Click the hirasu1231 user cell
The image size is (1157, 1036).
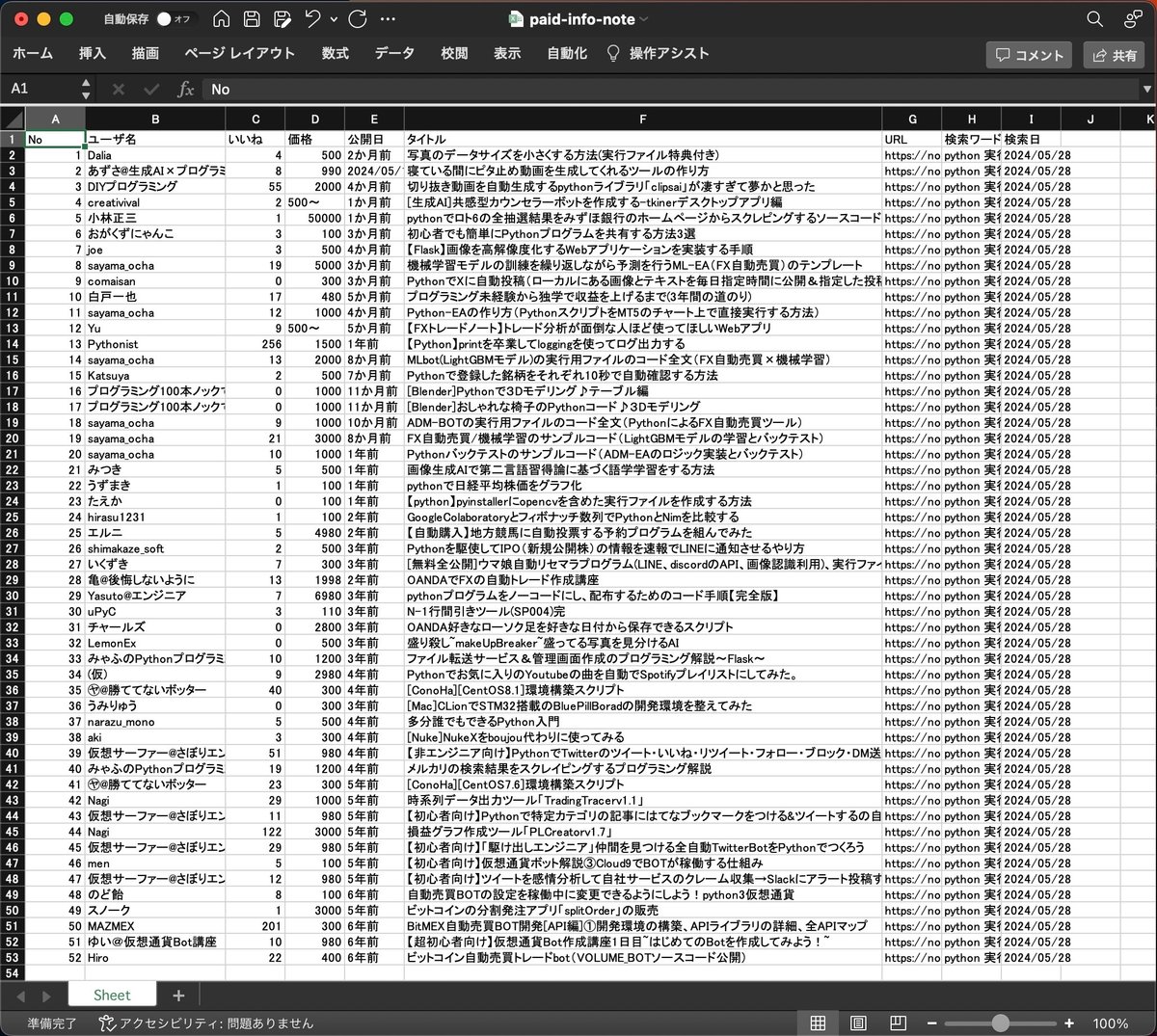(x=155, y=518)
